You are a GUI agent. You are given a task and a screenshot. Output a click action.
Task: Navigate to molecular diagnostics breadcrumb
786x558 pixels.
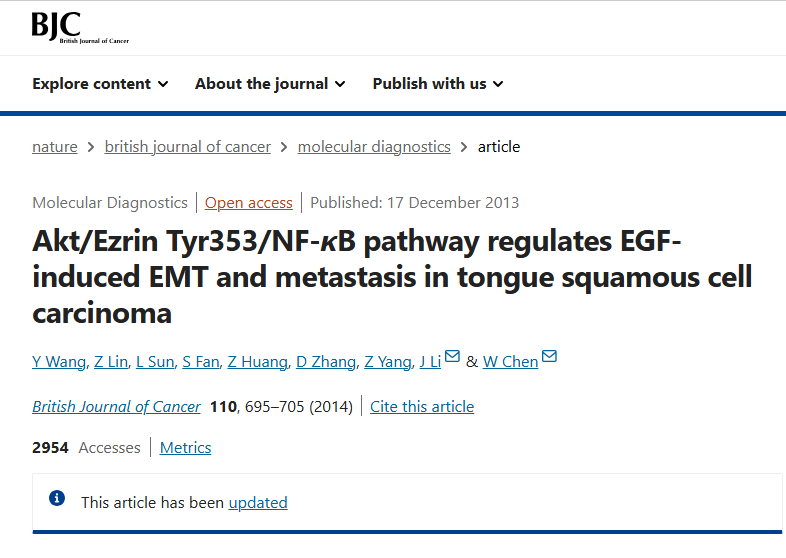(x=374, y=147)
